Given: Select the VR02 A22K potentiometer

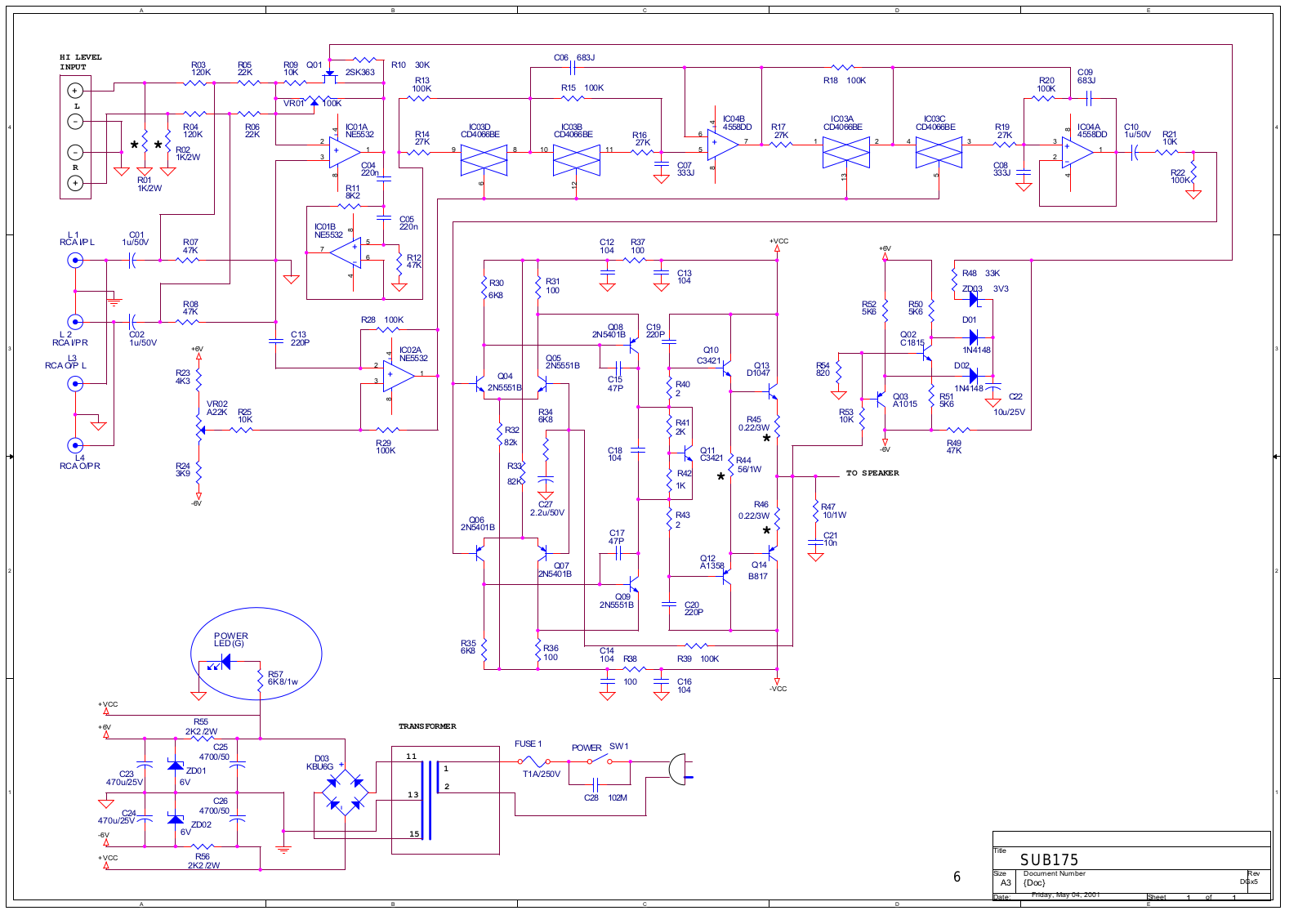Looking at the screenshot, I should click(x=199, y=424).
